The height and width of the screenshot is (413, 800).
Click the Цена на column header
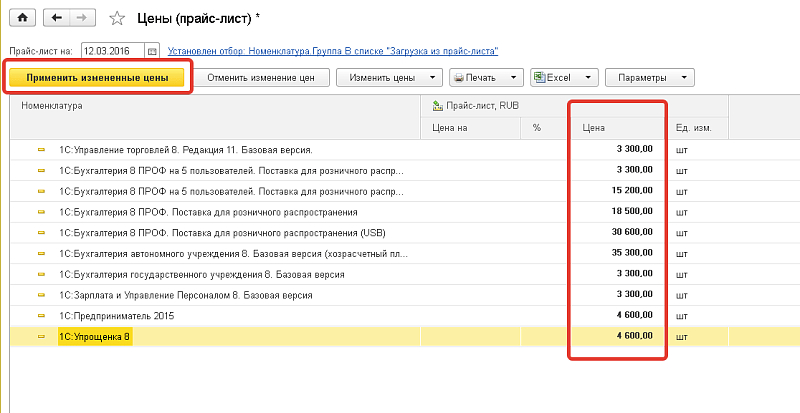[x=470, y=128]
